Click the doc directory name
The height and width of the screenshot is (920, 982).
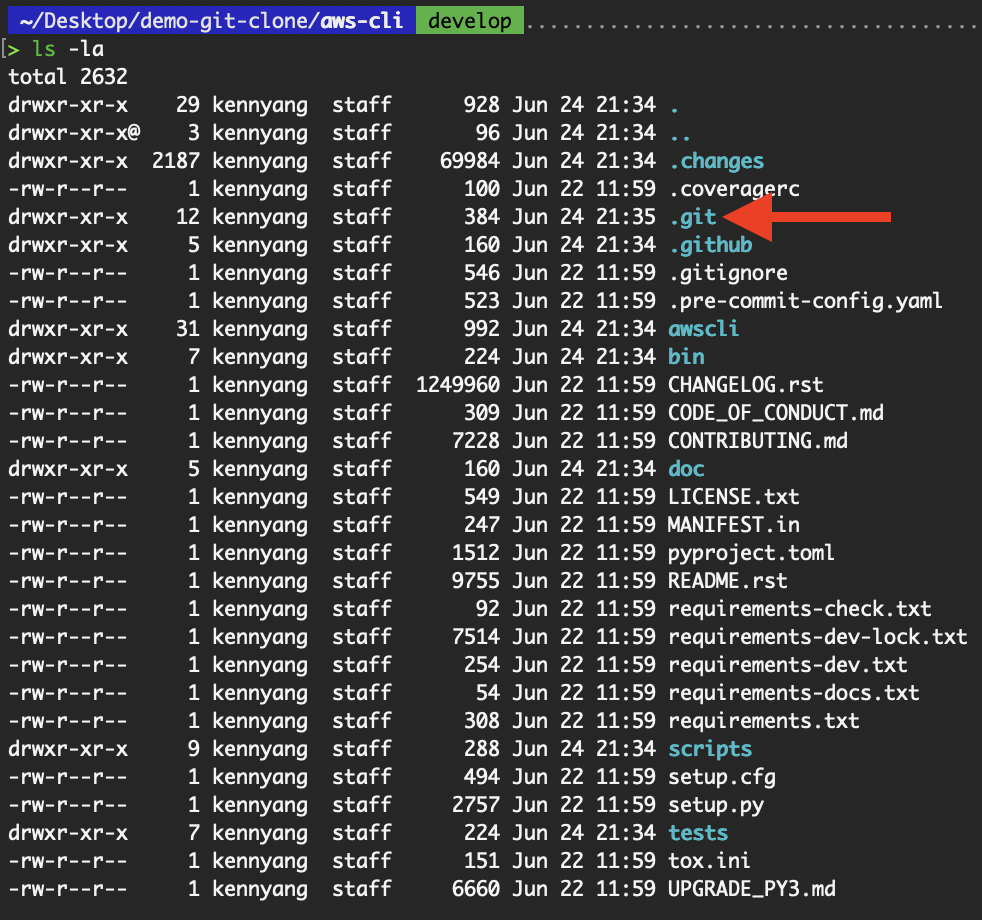686,469
